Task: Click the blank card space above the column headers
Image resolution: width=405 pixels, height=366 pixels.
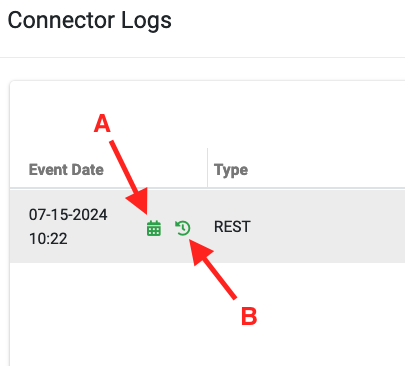Action: (207, 113)
